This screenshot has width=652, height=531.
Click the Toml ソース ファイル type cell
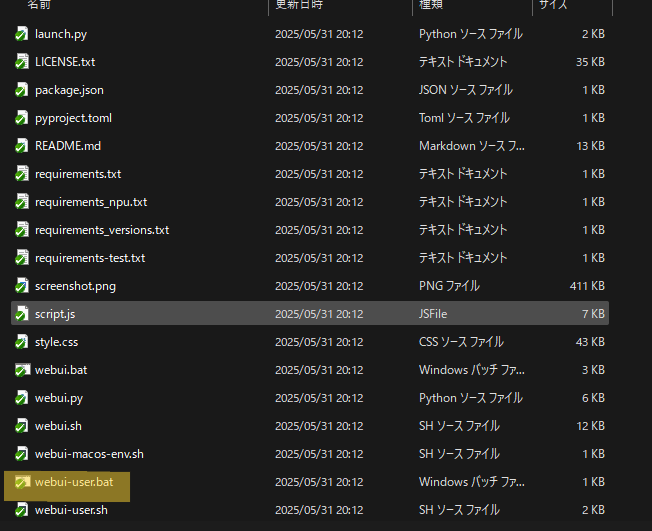pyautogui.click(x=464, y=118)
